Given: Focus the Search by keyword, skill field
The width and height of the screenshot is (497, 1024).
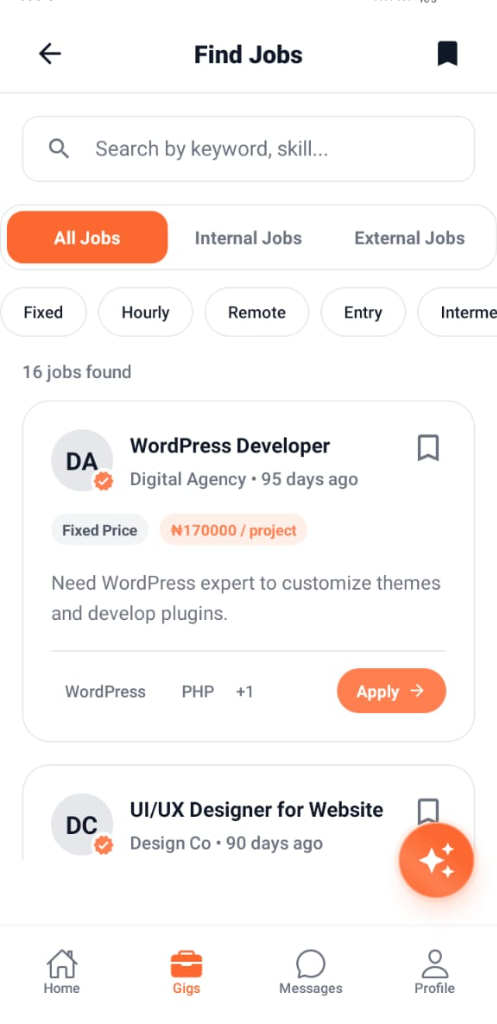Looking at the screenshot, I should pos(249,149).
